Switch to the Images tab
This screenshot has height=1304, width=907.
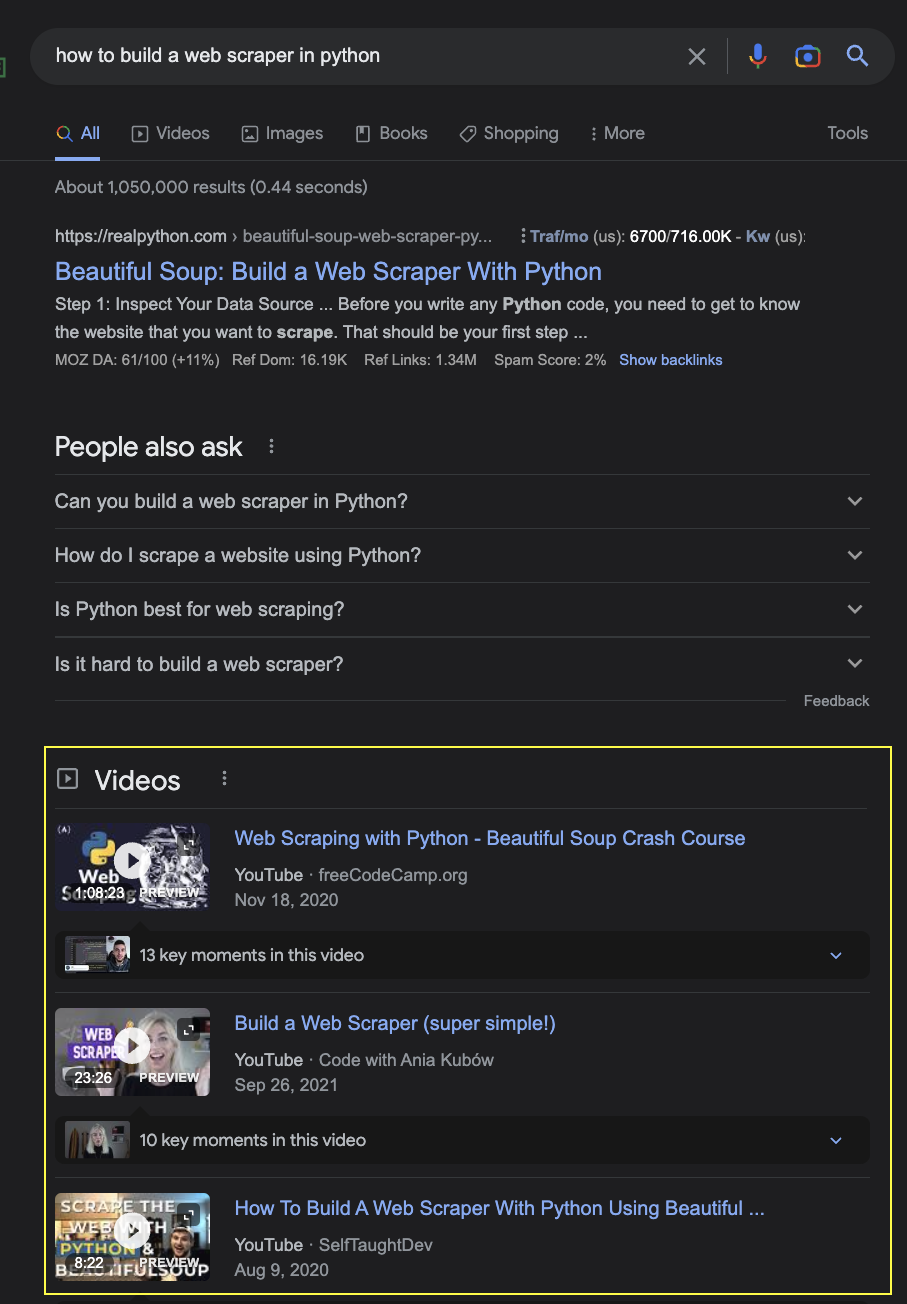click(282, 133)
